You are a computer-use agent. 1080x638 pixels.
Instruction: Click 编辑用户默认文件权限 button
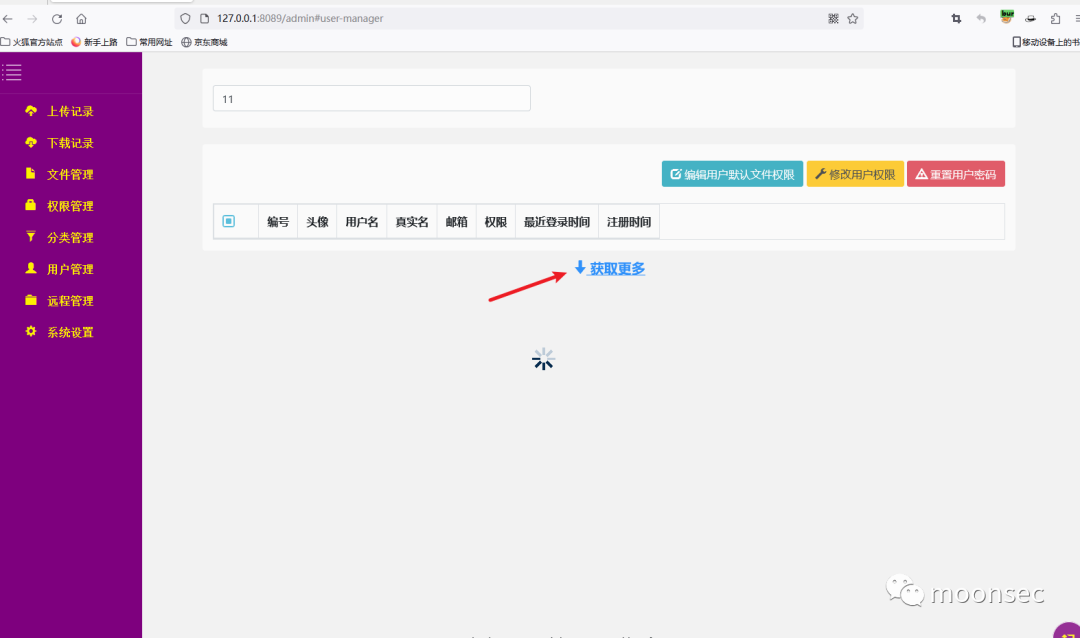click(732, 174)
